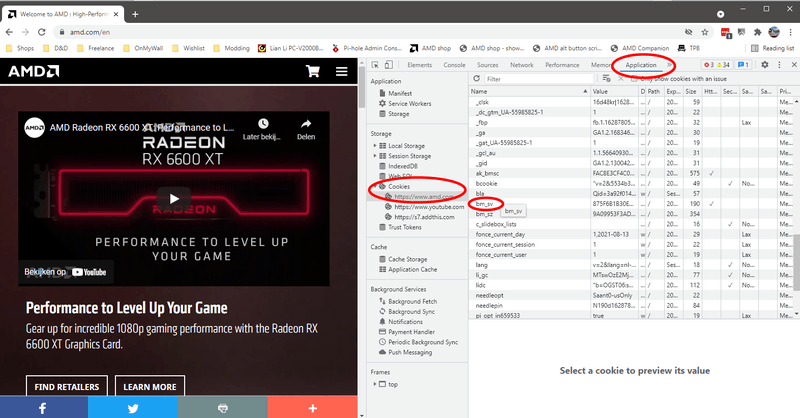Go back in browser history
The image size is (800, 418).
[x=9, y=32]
